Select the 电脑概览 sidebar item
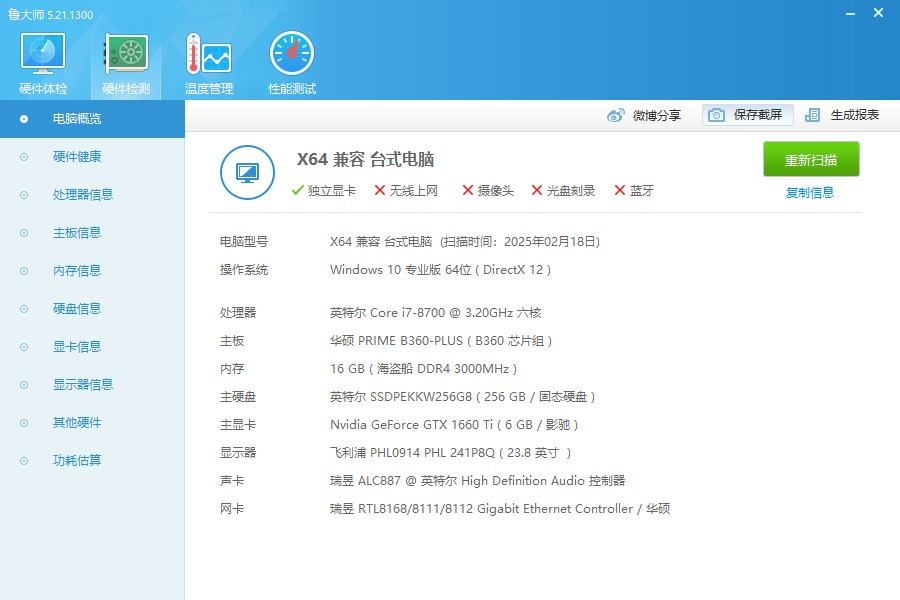Viewport: 900px width, 600px height. pos(92,119)
